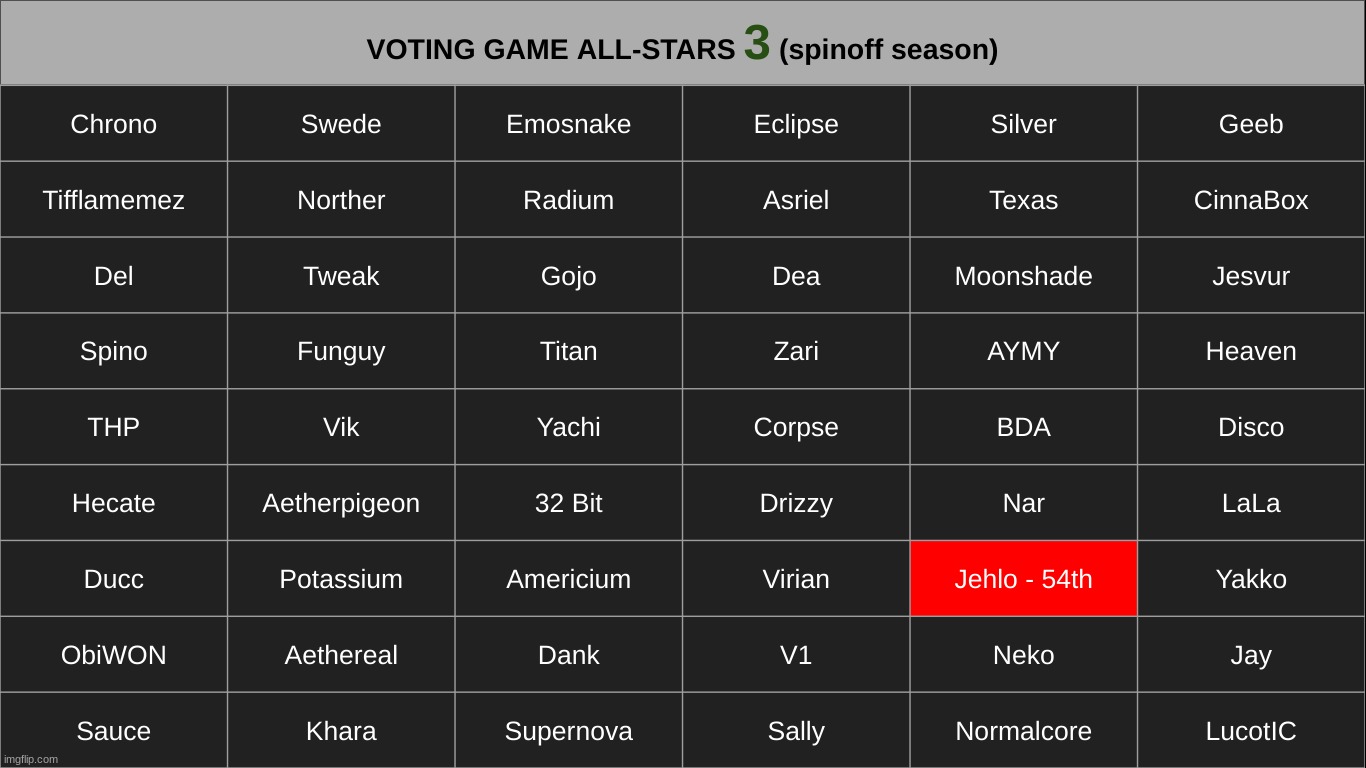The height and width of the screenshot is (768, 1366).
Task: Click the LucotIC cell
Action: [x=1250, y=731]
